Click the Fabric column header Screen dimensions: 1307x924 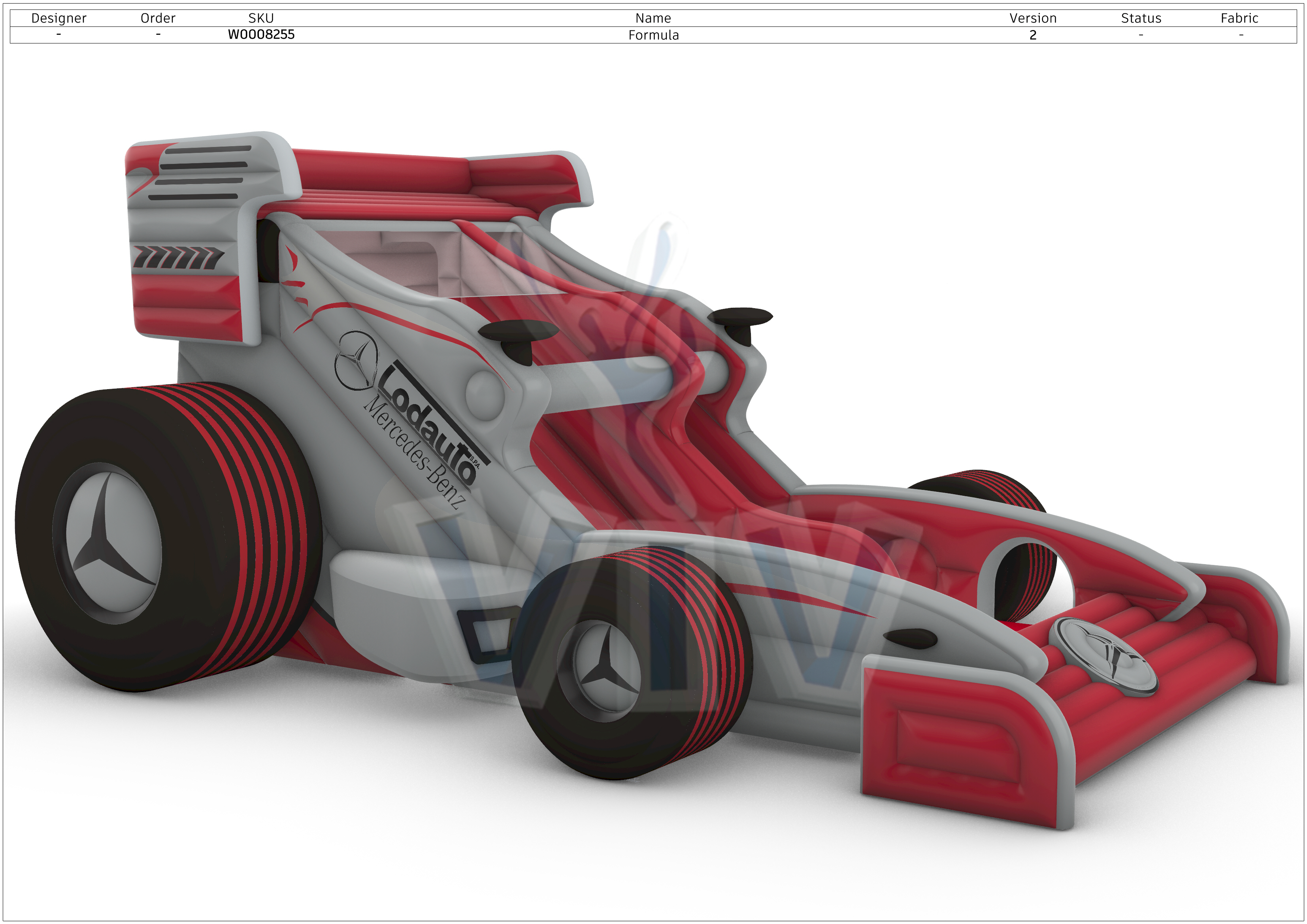coord(1239,18)
